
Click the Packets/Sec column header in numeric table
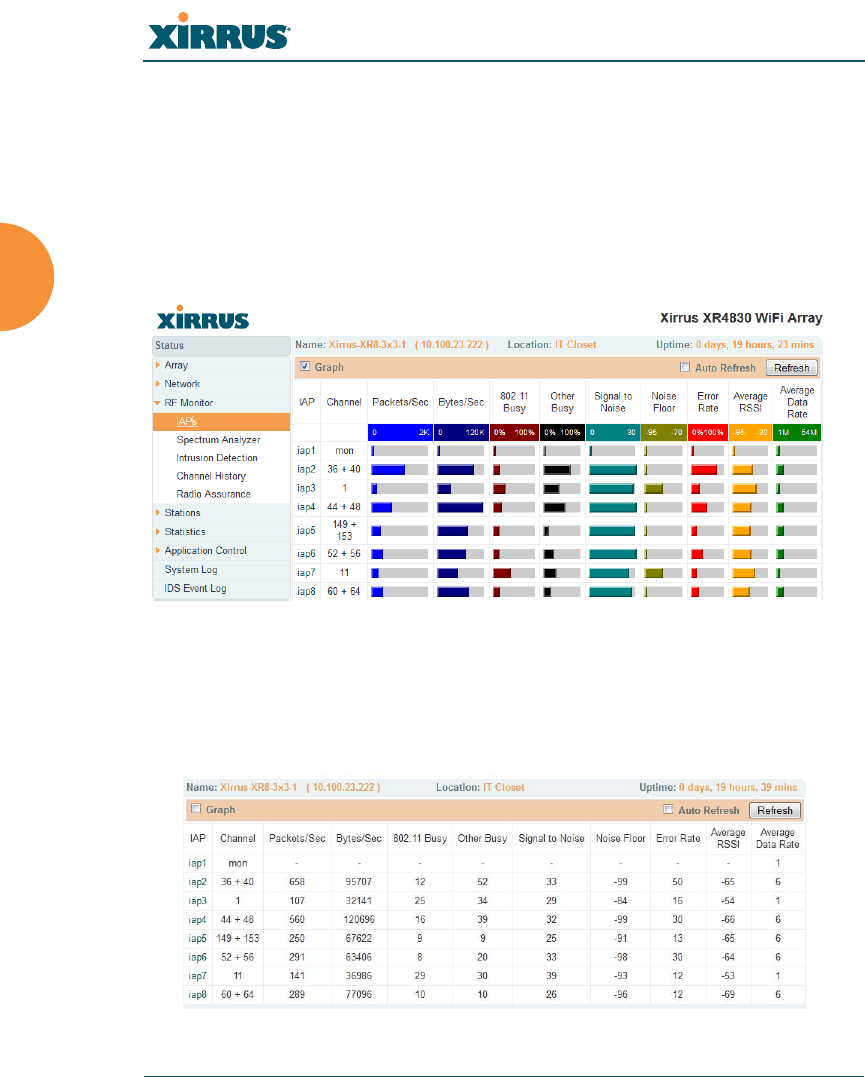click(x=297, y=839)
